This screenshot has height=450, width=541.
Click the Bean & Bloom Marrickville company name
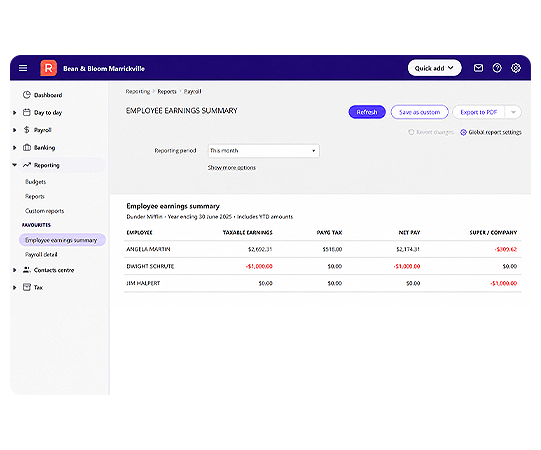tap(104, 68)
